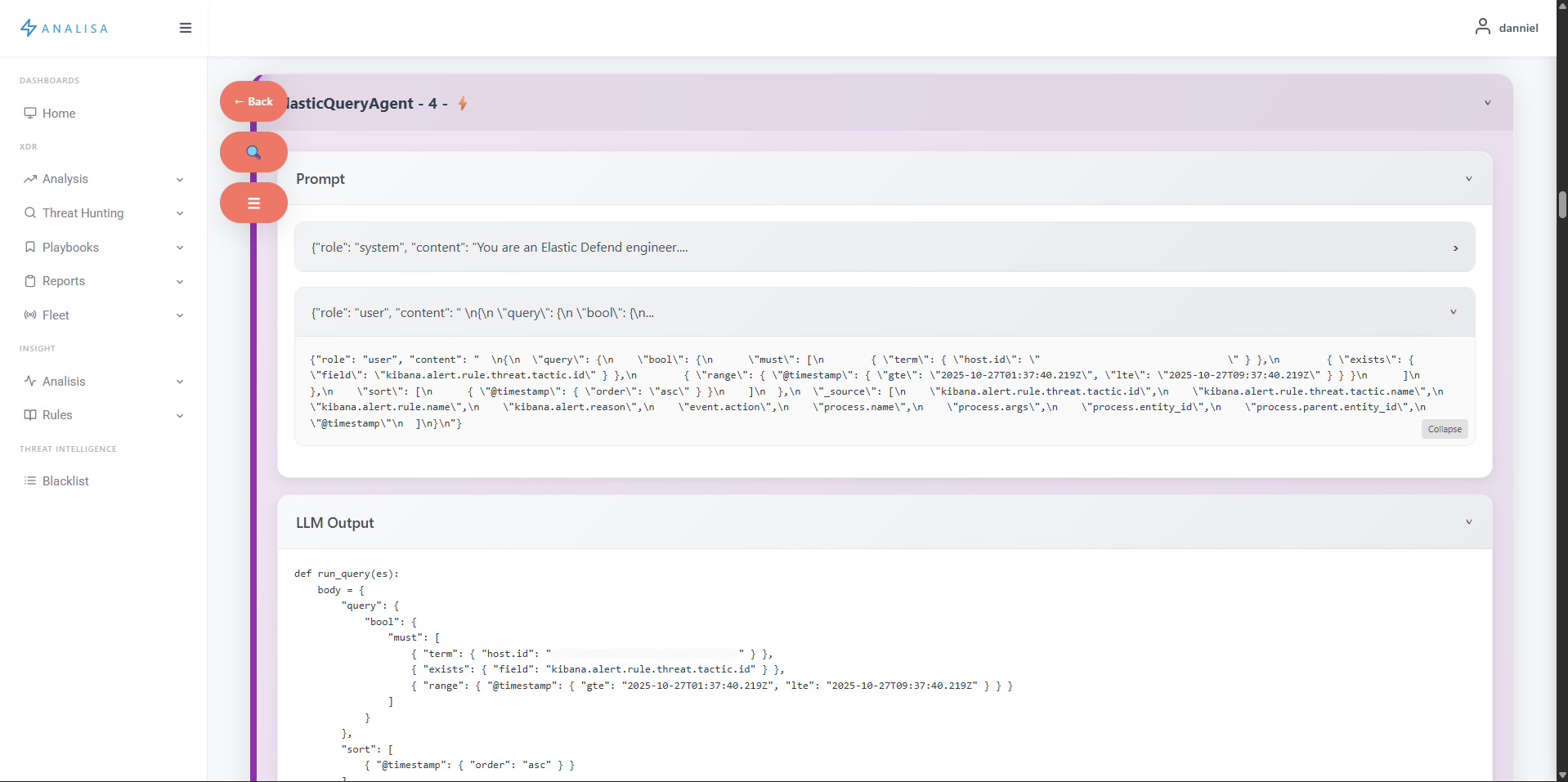The height and width of the screenshot is (782, 1568).
Task: Collapse the Prompt section chevron
Action: (1468, 179)
